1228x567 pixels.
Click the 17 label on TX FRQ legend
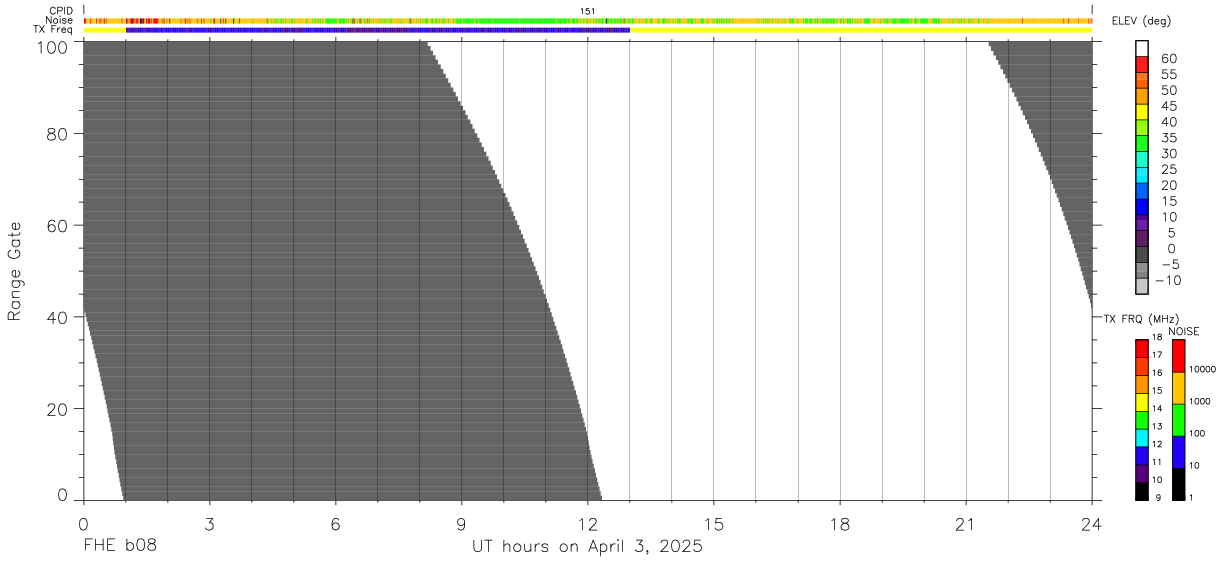tap(1157, 355)
